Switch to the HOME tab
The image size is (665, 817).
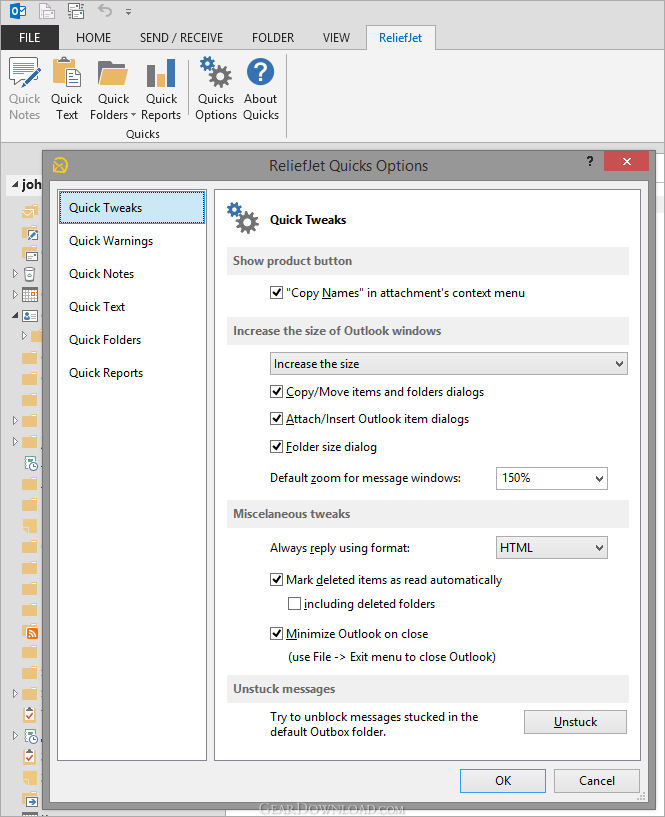pos(93,38)
